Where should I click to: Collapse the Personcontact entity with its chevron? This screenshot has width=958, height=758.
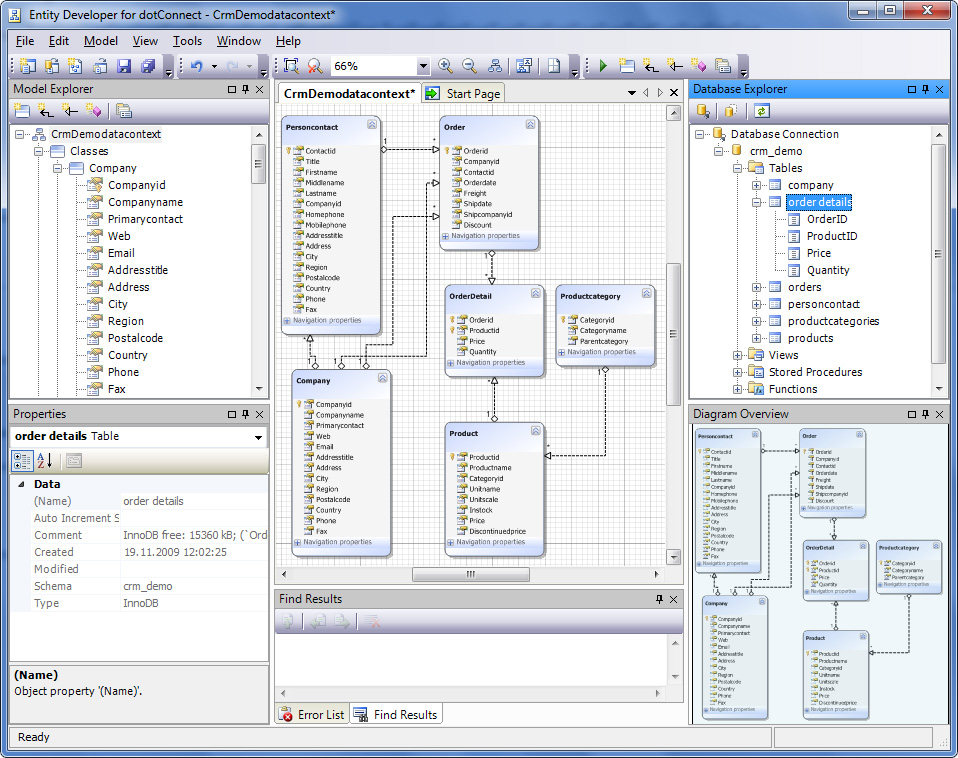click(371, 125)
